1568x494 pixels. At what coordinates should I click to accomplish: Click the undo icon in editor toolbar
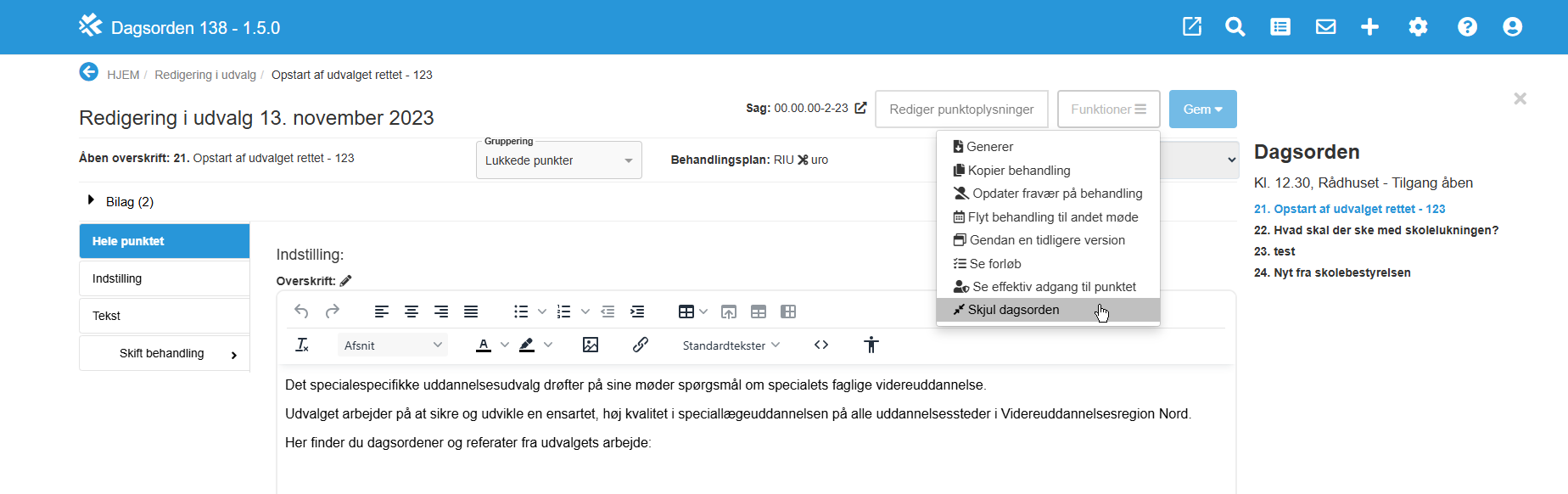click(301, 312)
